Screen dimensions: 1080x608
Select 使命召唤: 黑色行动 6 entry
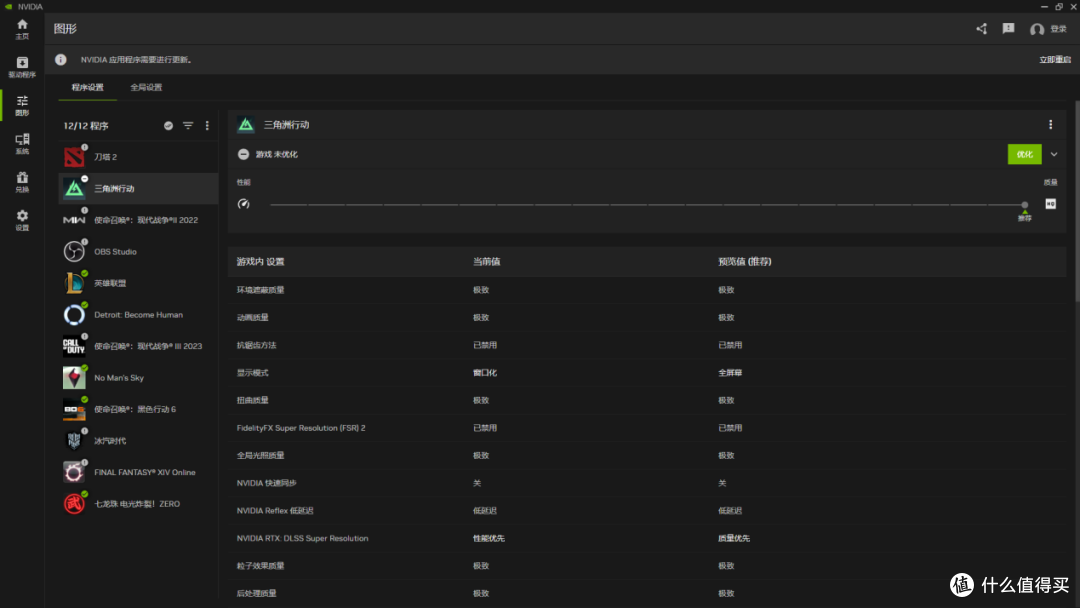click(x=138, y=409)
